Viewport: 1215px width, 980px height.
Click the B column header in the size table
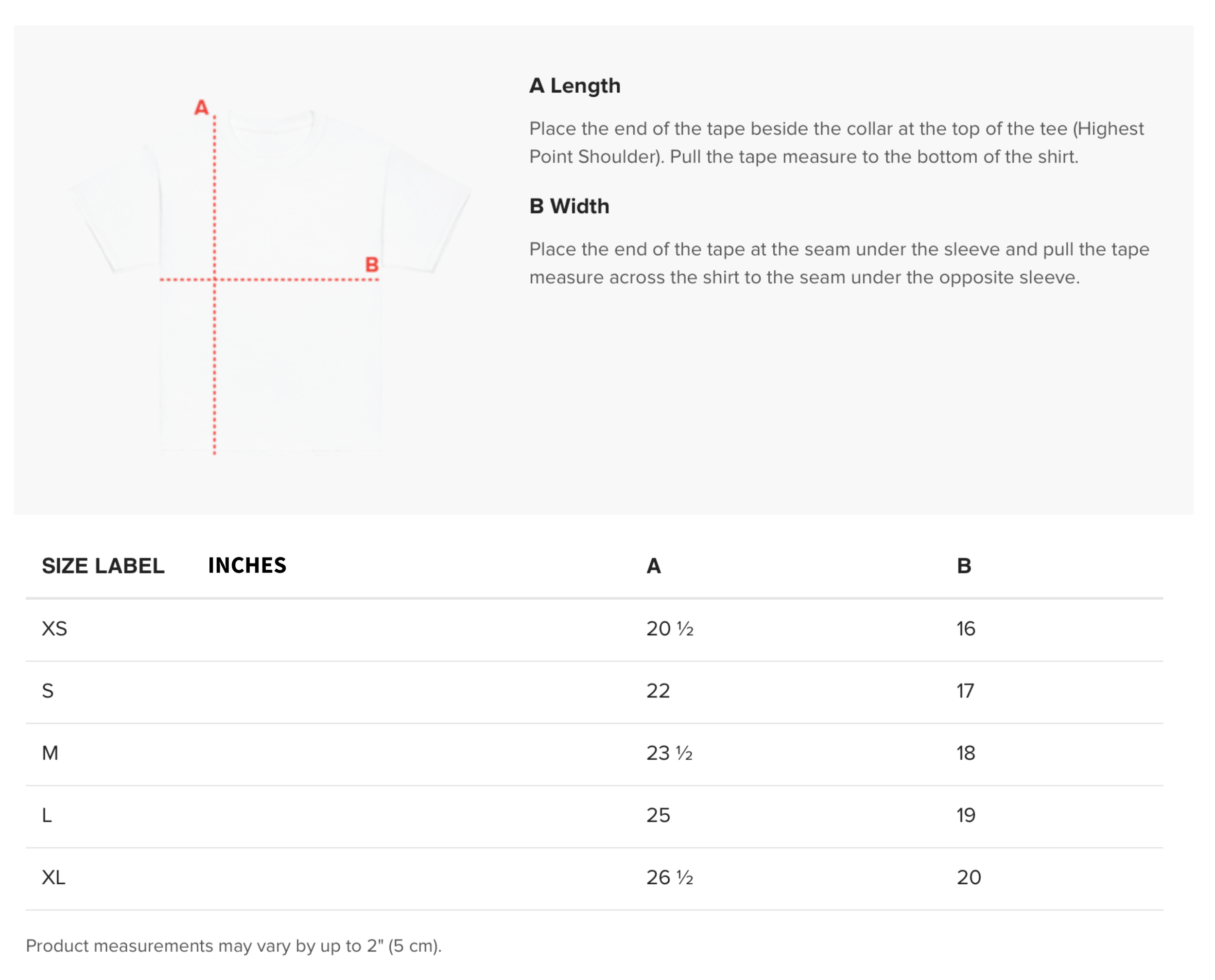coord(964,566)
